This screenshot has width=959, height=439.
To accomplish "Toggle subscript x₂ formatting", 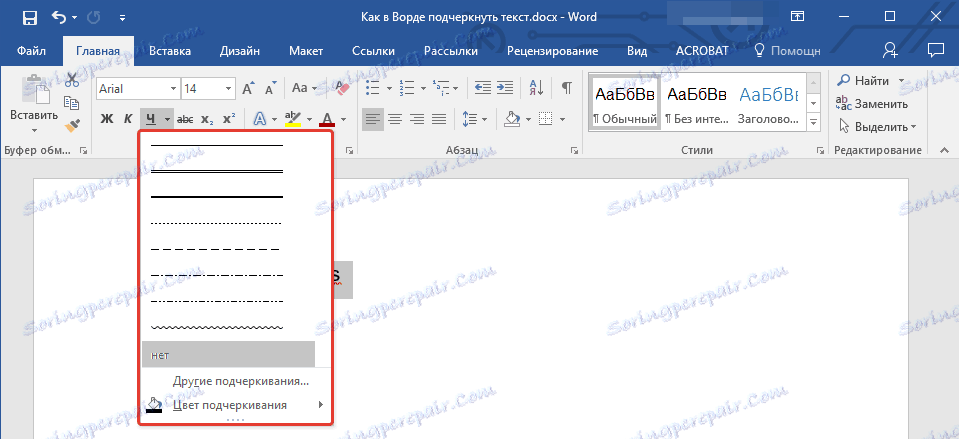I will pos(207,119).
